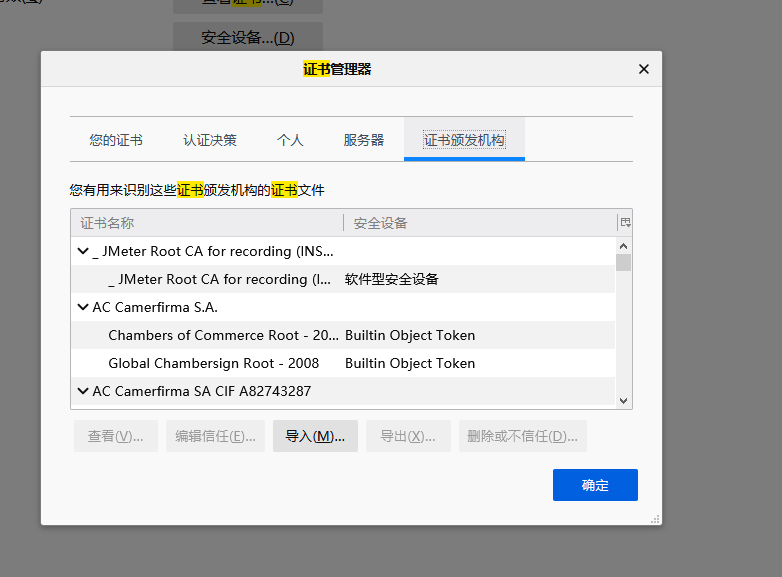
Task: Confirm with the 确定 button
Action: (595, 485)
